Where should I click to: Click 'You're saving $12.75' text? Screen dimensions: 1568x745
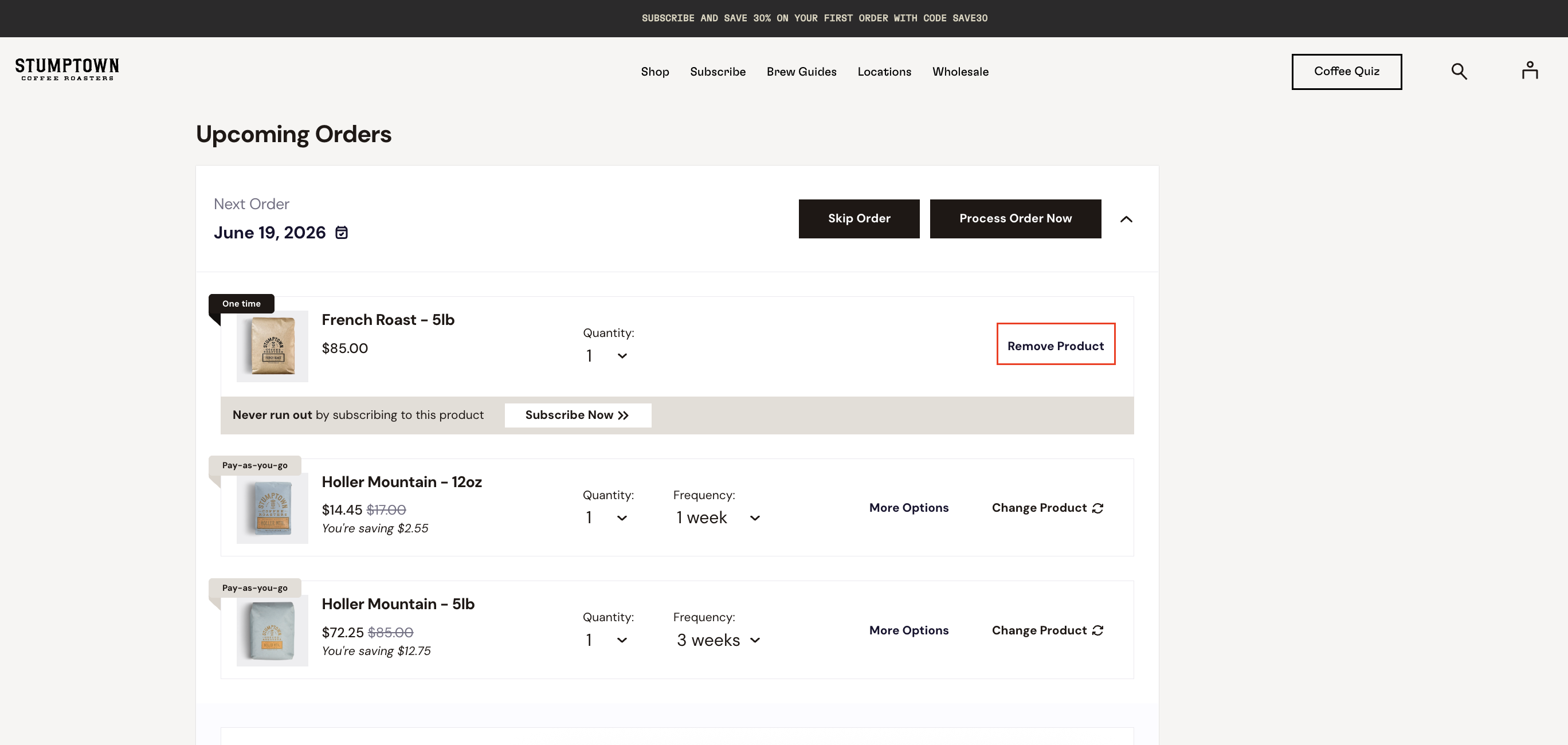(376, 651)
